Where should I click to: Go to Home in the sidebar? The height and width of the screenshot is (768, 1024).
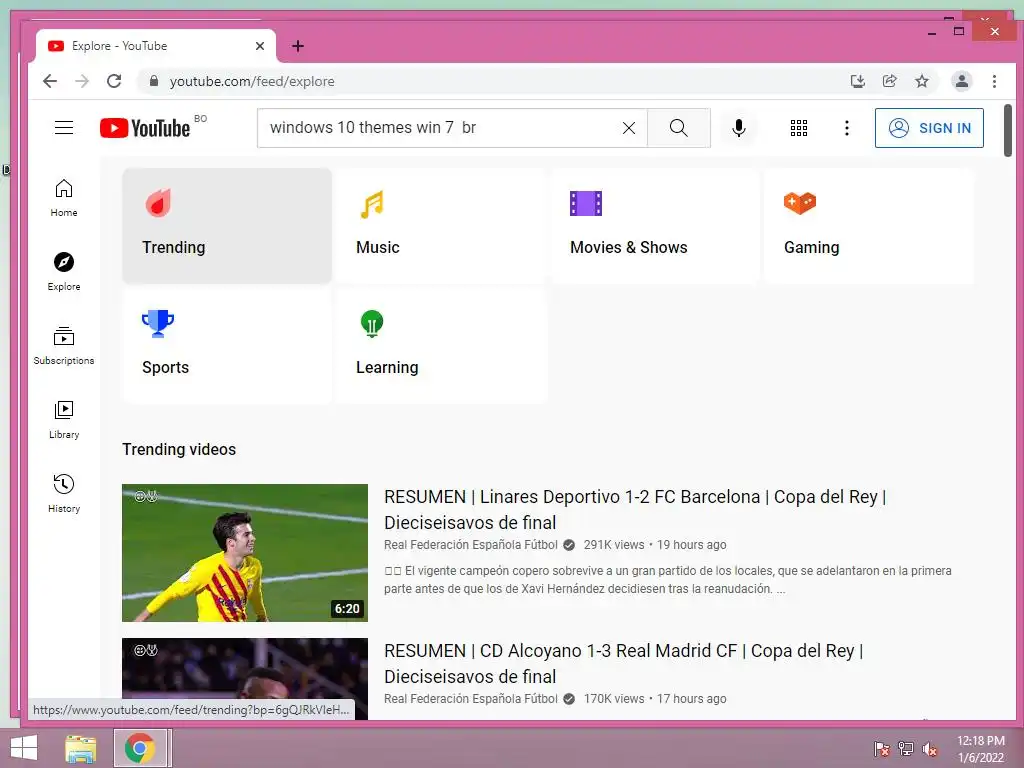click(64, 198)
